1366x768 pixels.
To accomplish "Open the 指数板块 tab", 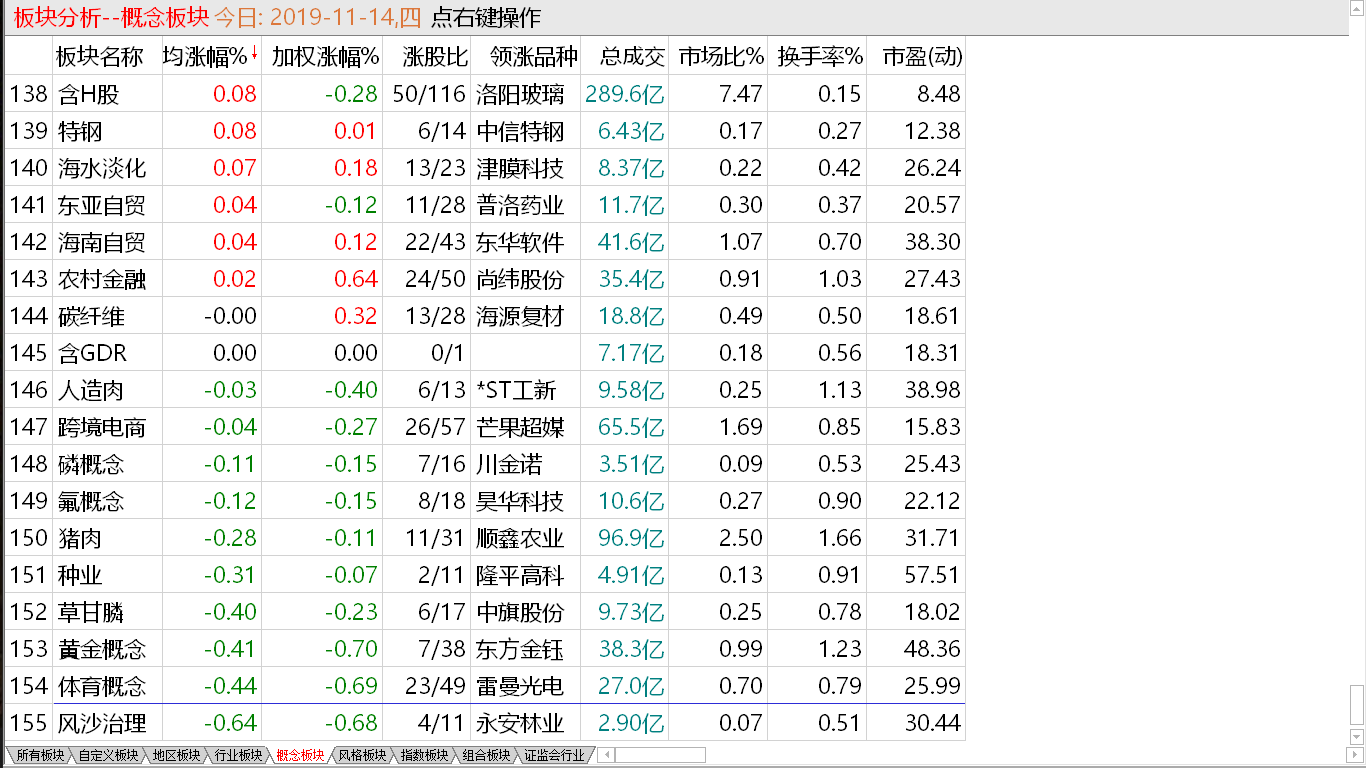I will point(424,755).
